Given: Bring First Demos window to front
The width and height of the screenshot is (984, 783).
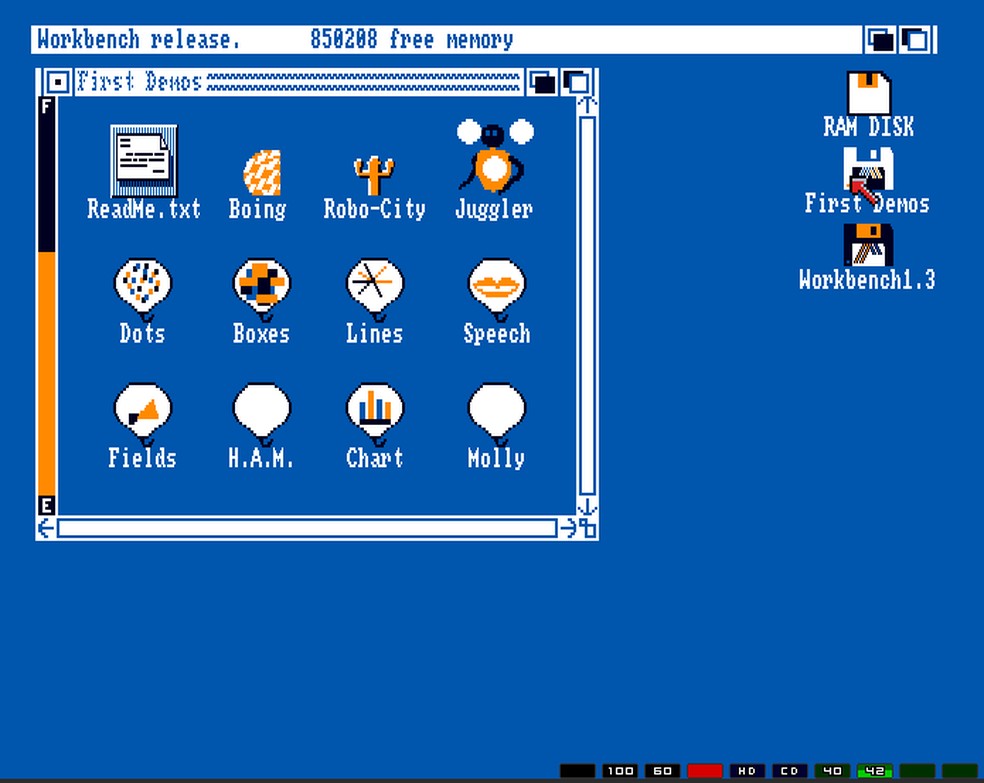Looking at the screenshot, I should coord(577,82).
